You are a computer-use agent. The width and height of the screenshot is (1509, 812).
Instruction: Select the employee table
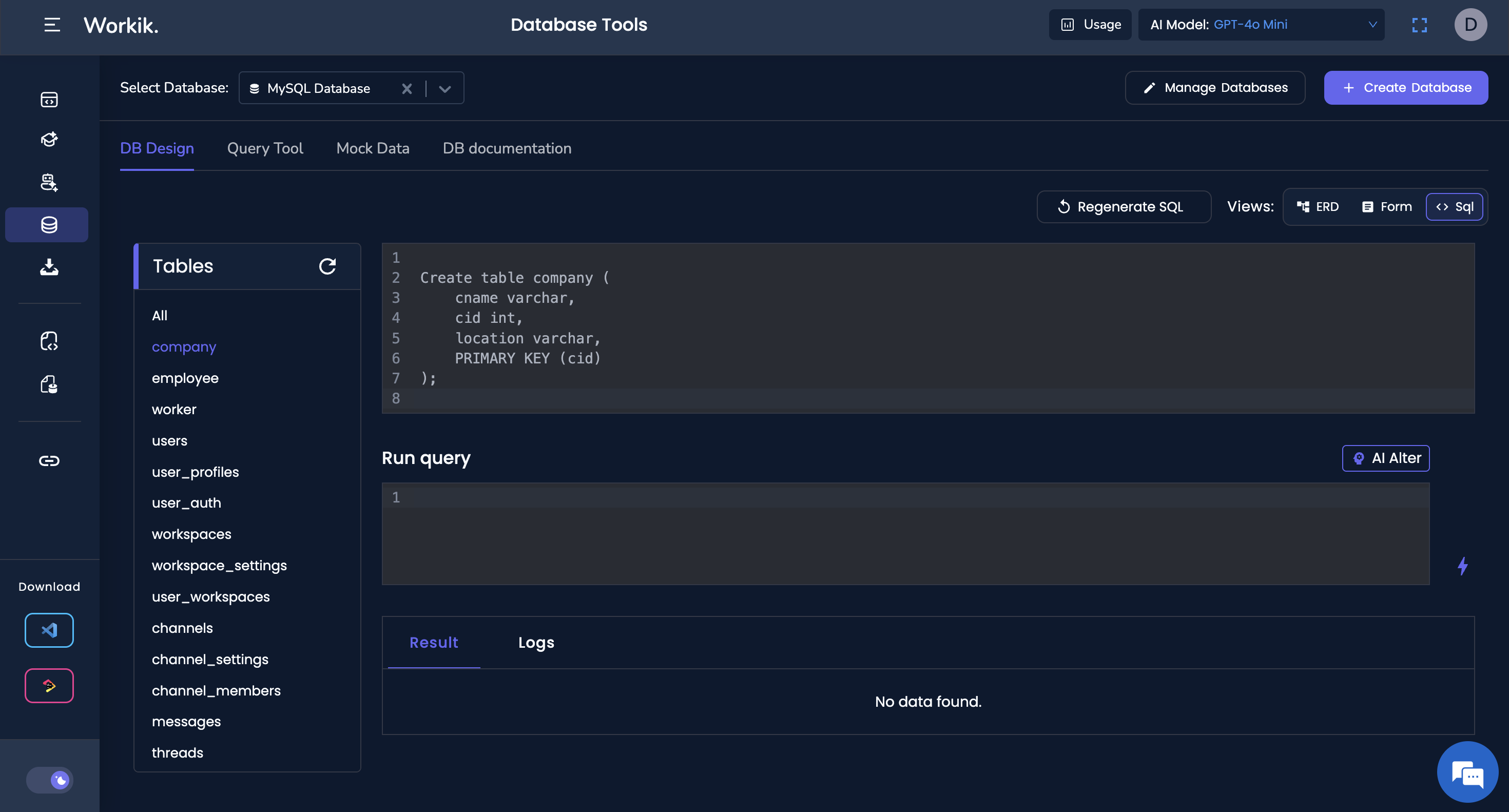[185, 378]
